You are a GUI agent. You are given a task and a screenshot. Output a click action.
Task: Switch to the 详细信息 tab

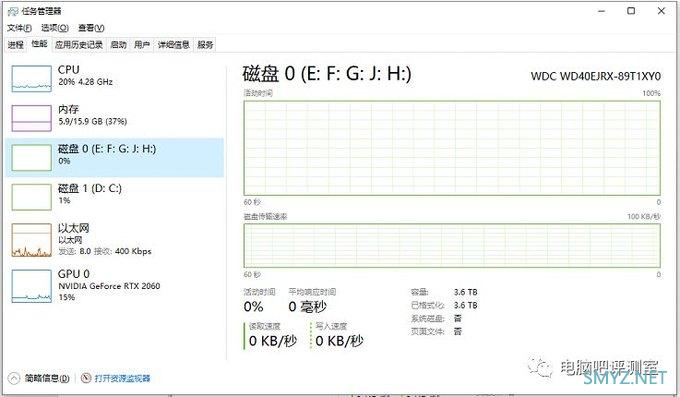tap(173, 45)
